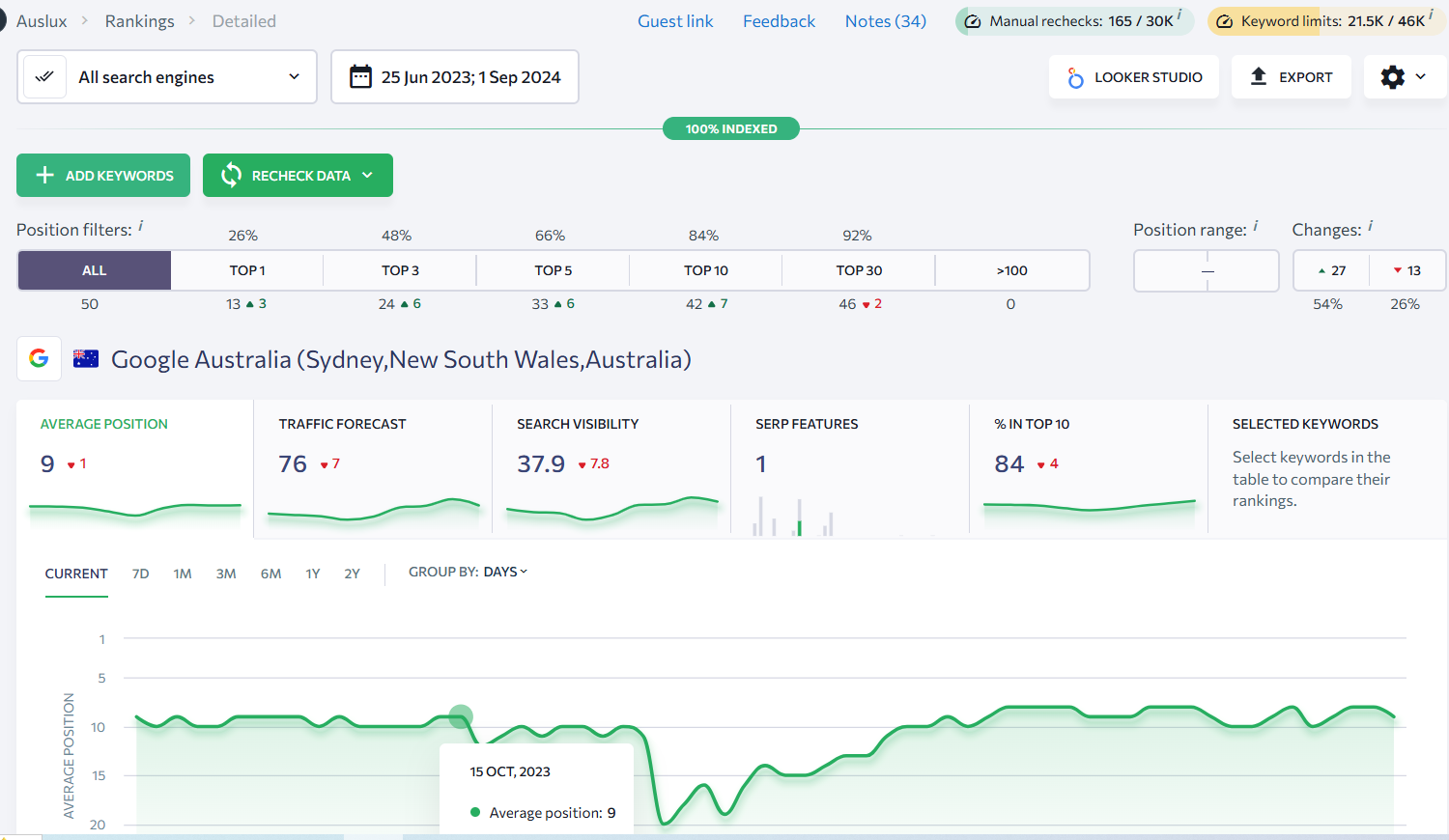Screen dimensions: 1449x840
Task: Click the Manual rechecks usage bar
Action: coord(1074,21)
